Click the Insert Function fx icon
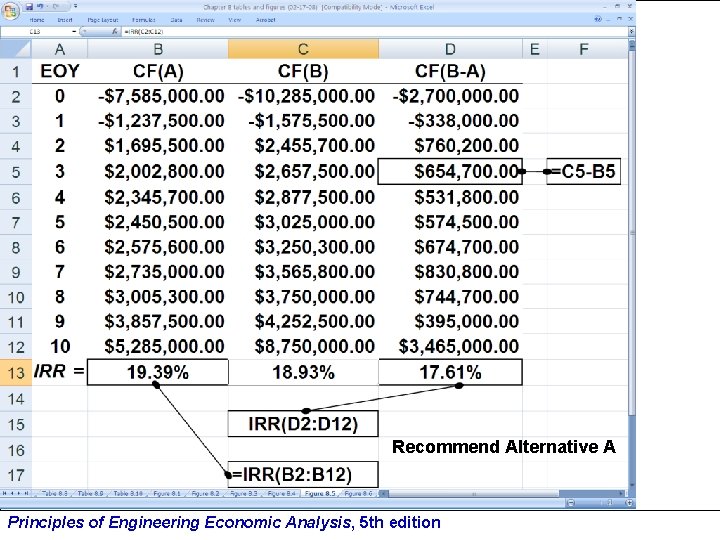Image resolution: width=720 pixels, height=540 pixels. pos(114,31)
